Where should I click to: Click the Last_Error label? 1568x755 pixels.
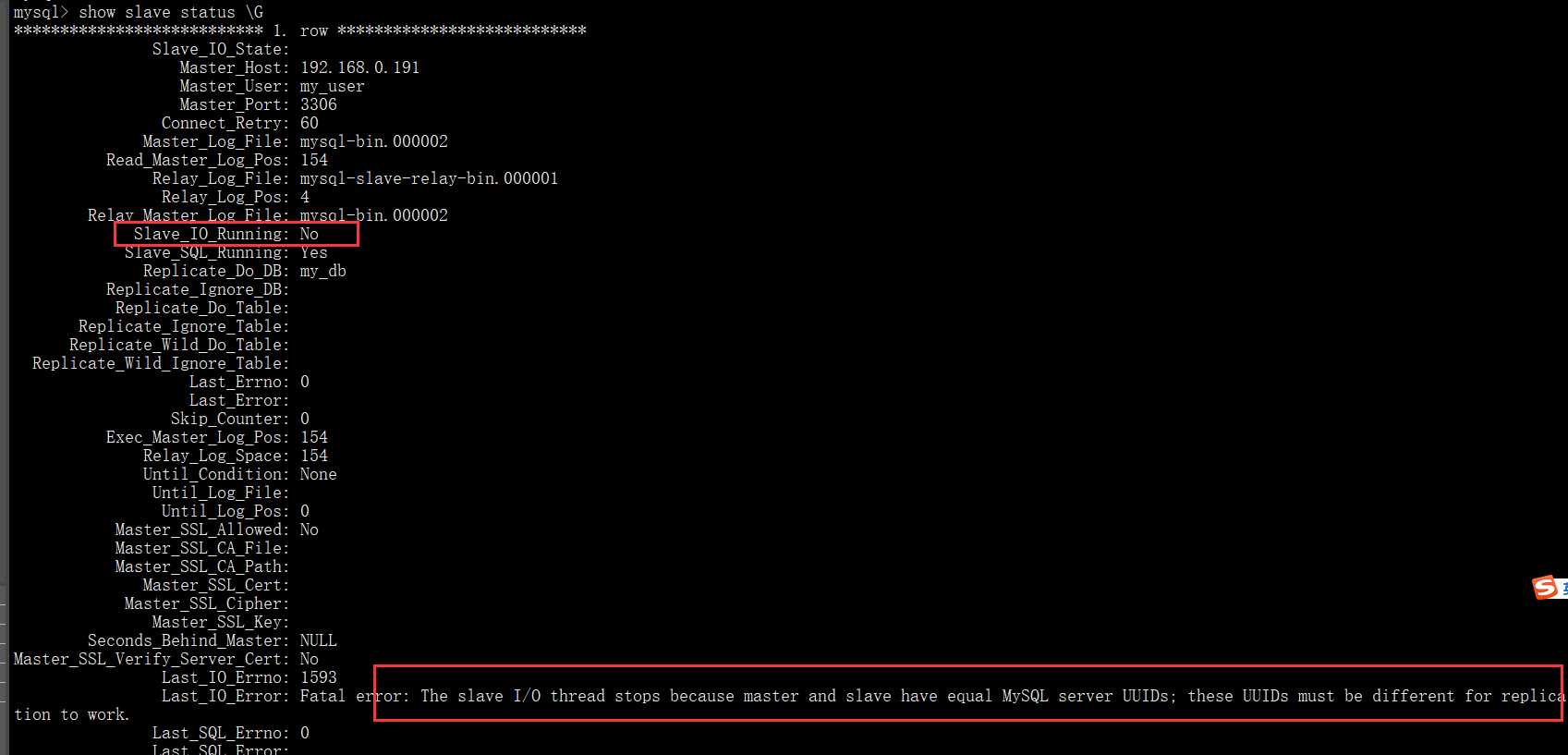tap(239, 400)
